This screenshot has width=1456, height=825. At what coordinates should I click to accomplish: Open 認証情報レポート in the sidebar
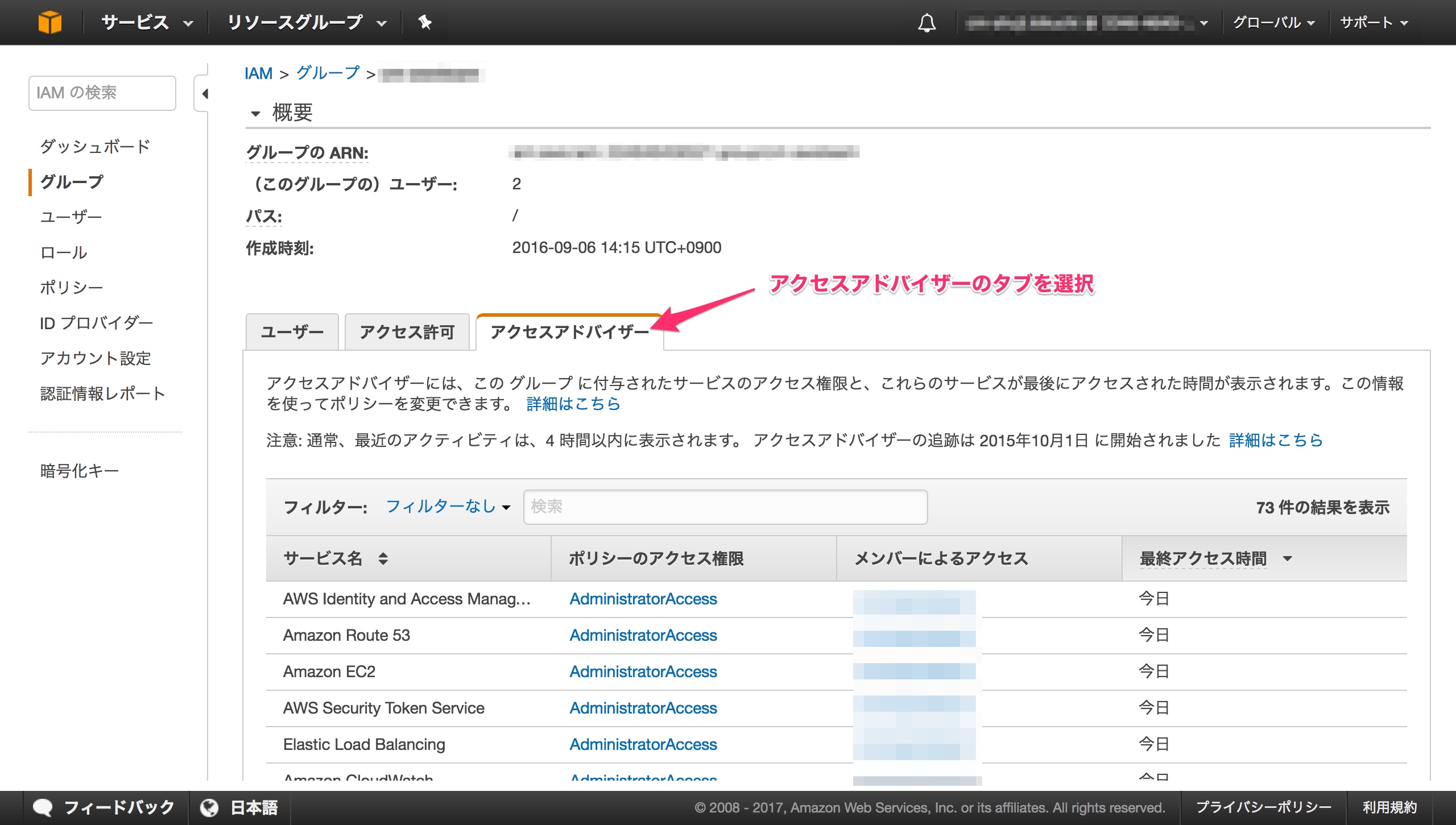pyautogui.click(x=103, y=393)
